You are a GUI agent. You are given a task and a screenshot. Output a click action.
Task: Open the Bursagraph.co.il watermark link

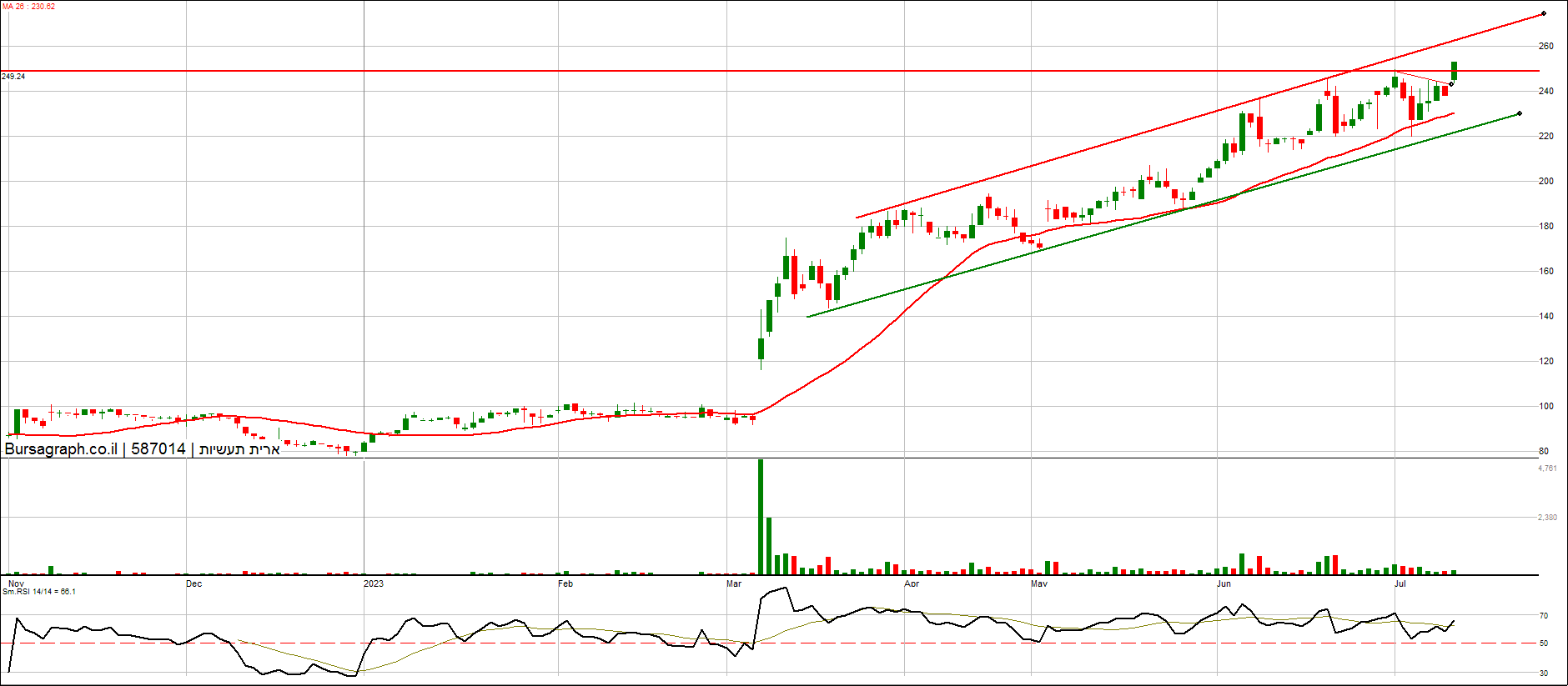click(61, 449)
